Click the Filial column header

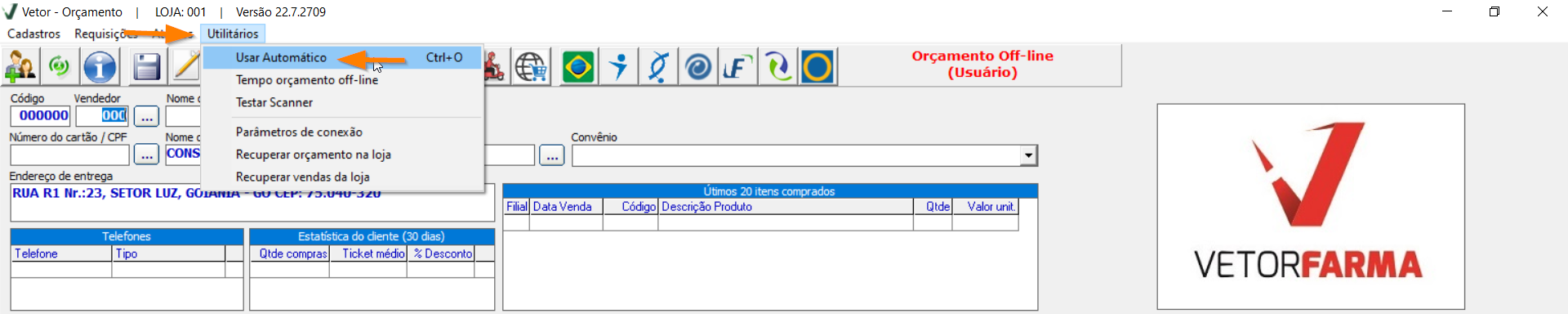tap(517, 207)
